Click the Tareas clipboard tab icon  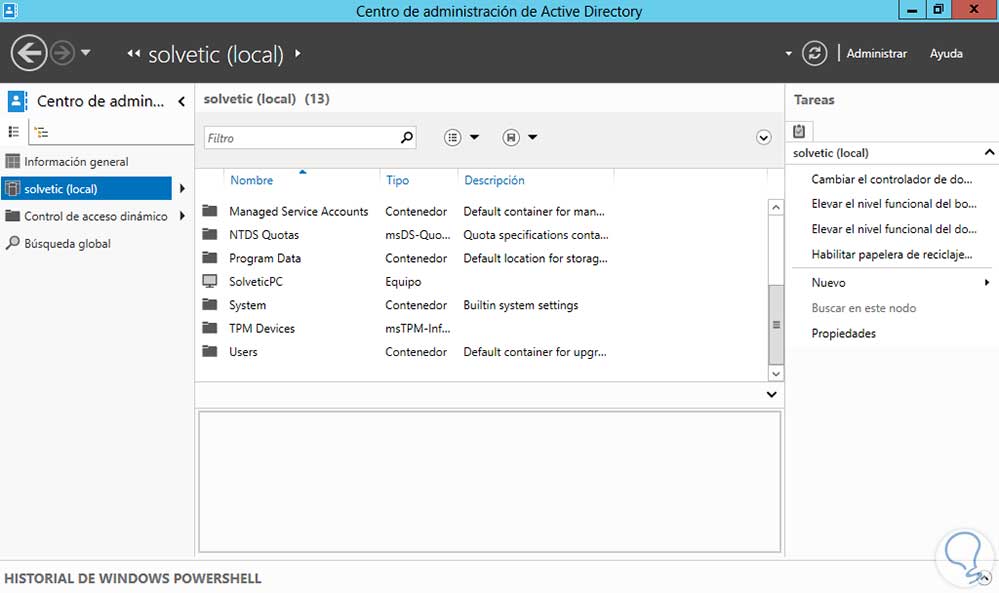pos(799,131)
